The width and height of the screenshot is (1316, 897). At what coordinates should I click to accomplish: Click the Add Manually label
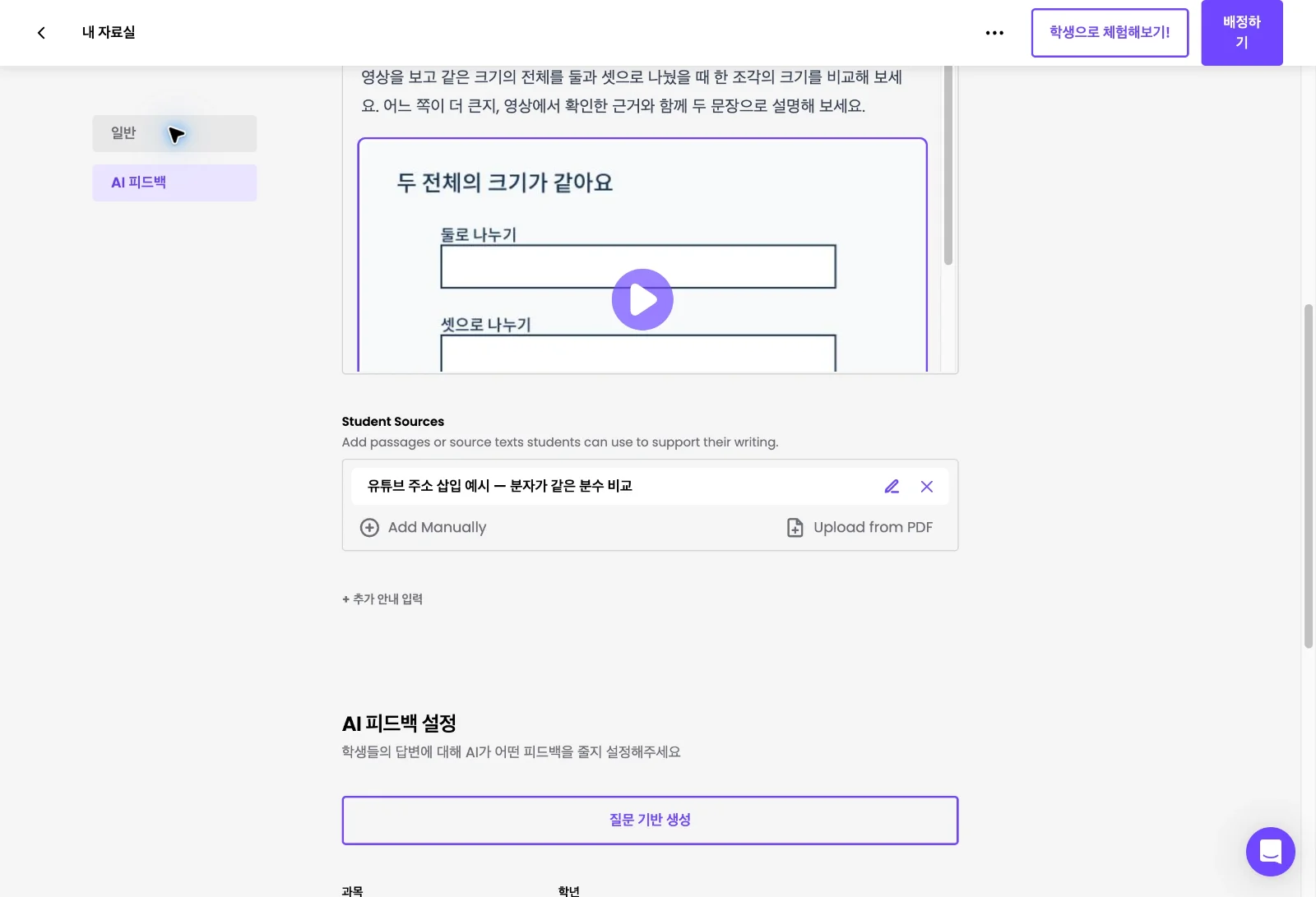[437, 527]
